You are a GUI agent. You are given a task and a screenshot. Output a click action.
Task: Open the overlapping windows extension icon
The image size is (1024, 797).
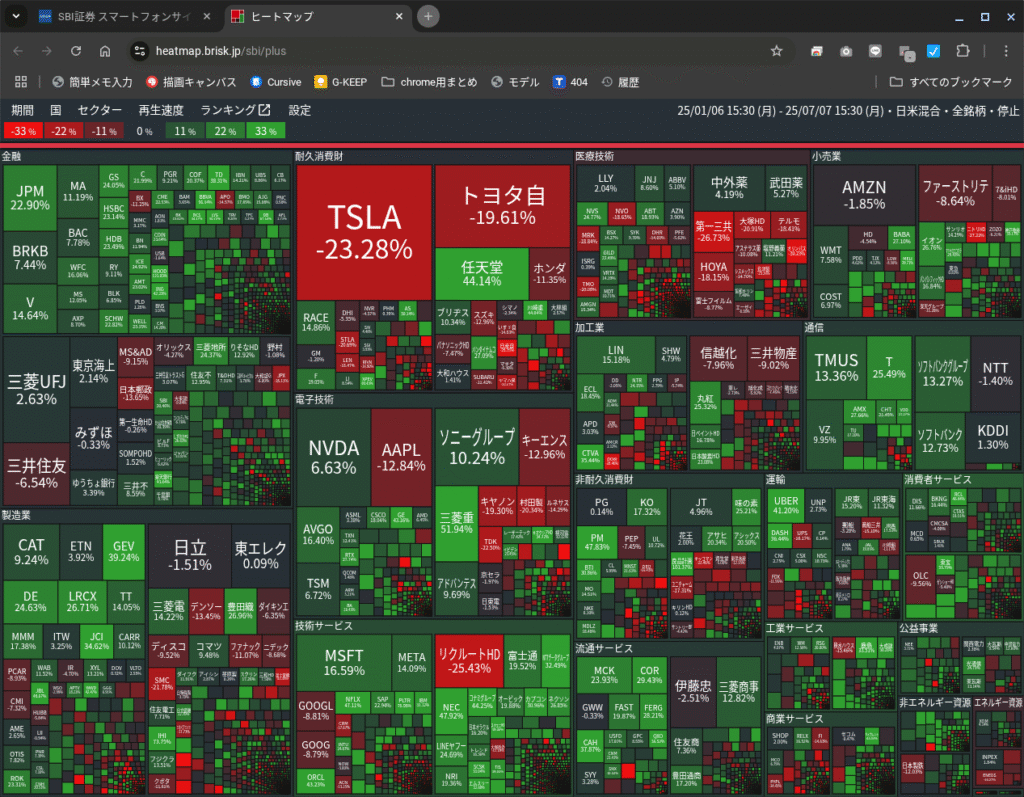click(906, 53)
